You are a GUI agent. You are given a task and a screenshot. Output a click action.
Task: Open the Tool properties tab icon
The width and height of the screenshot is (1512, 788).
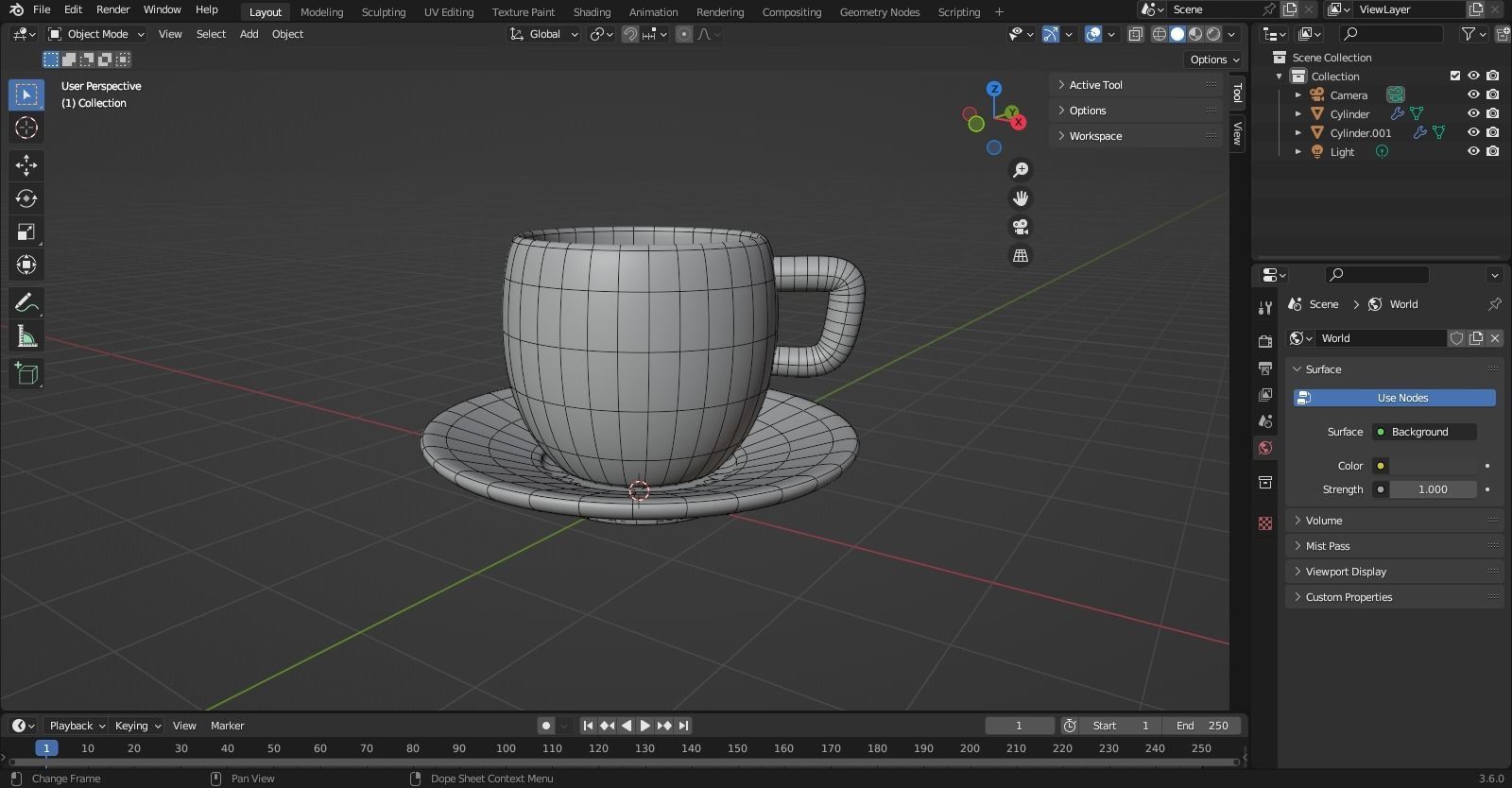pos(1265,307)
